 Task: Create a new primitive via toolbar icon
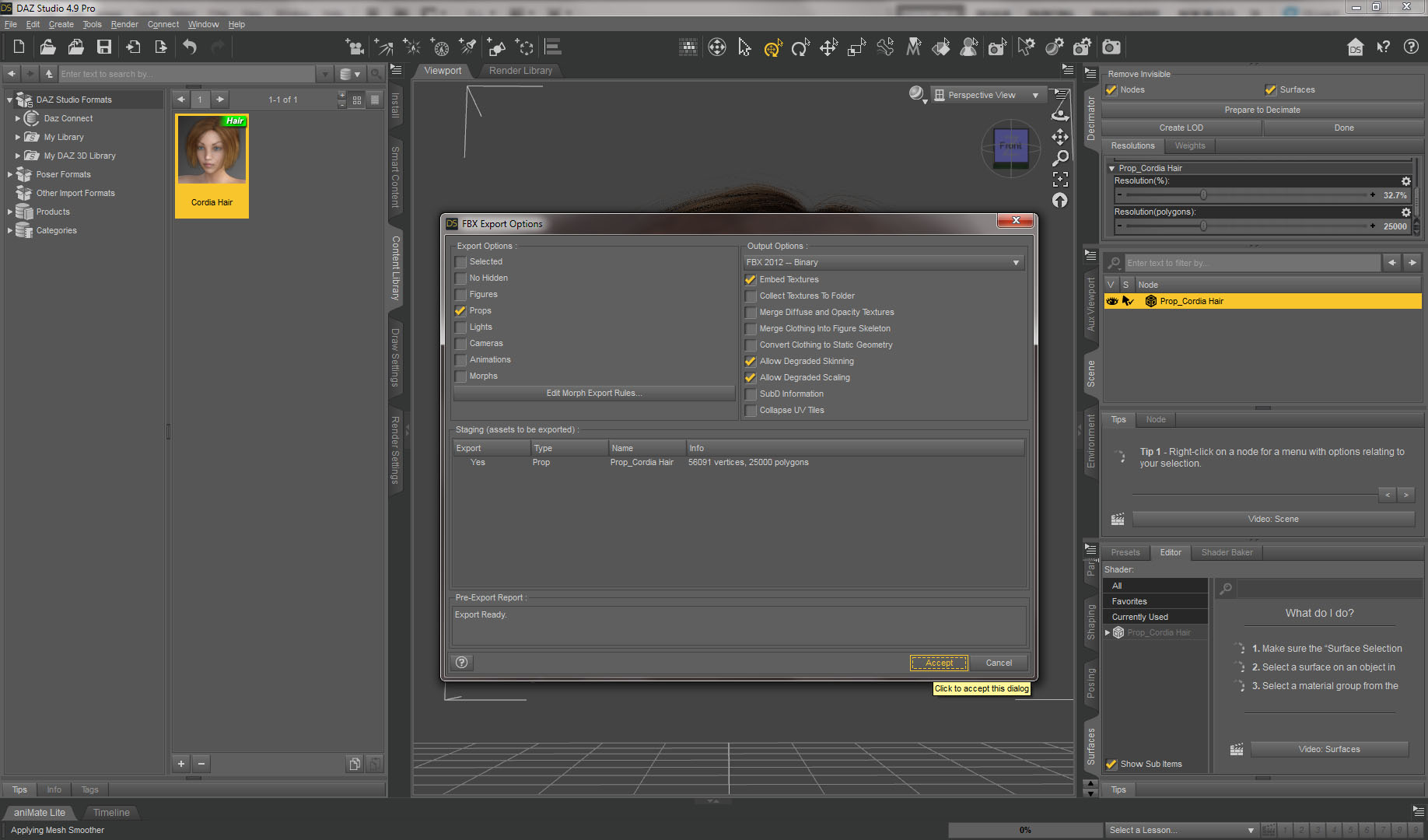[496, 47]
